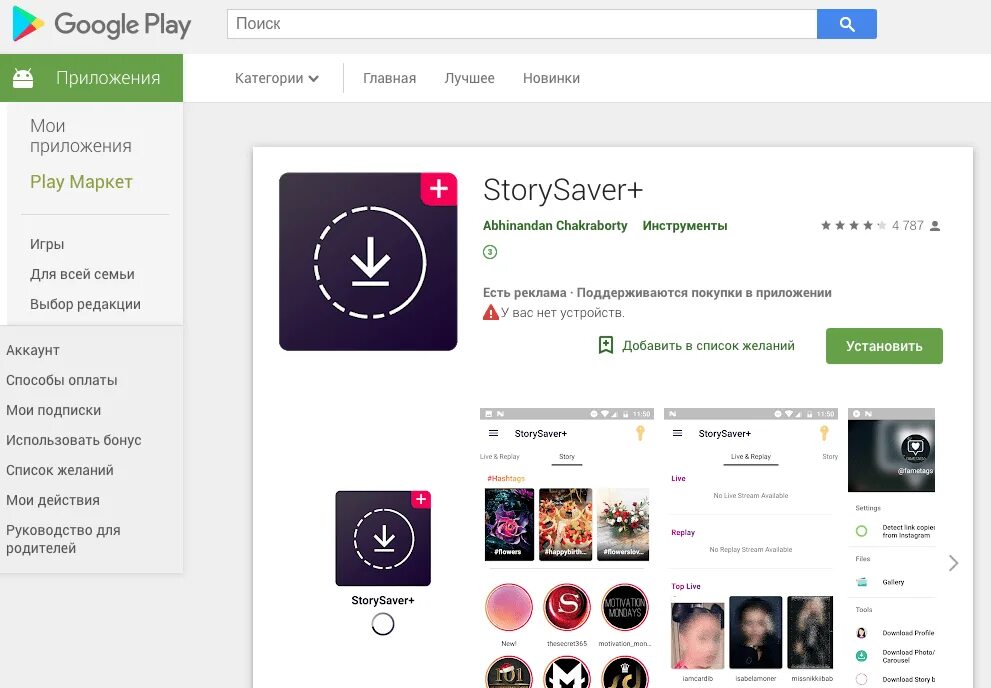Click Использовать бонус link
Screen dimensions: 991x688
(74, 440)
